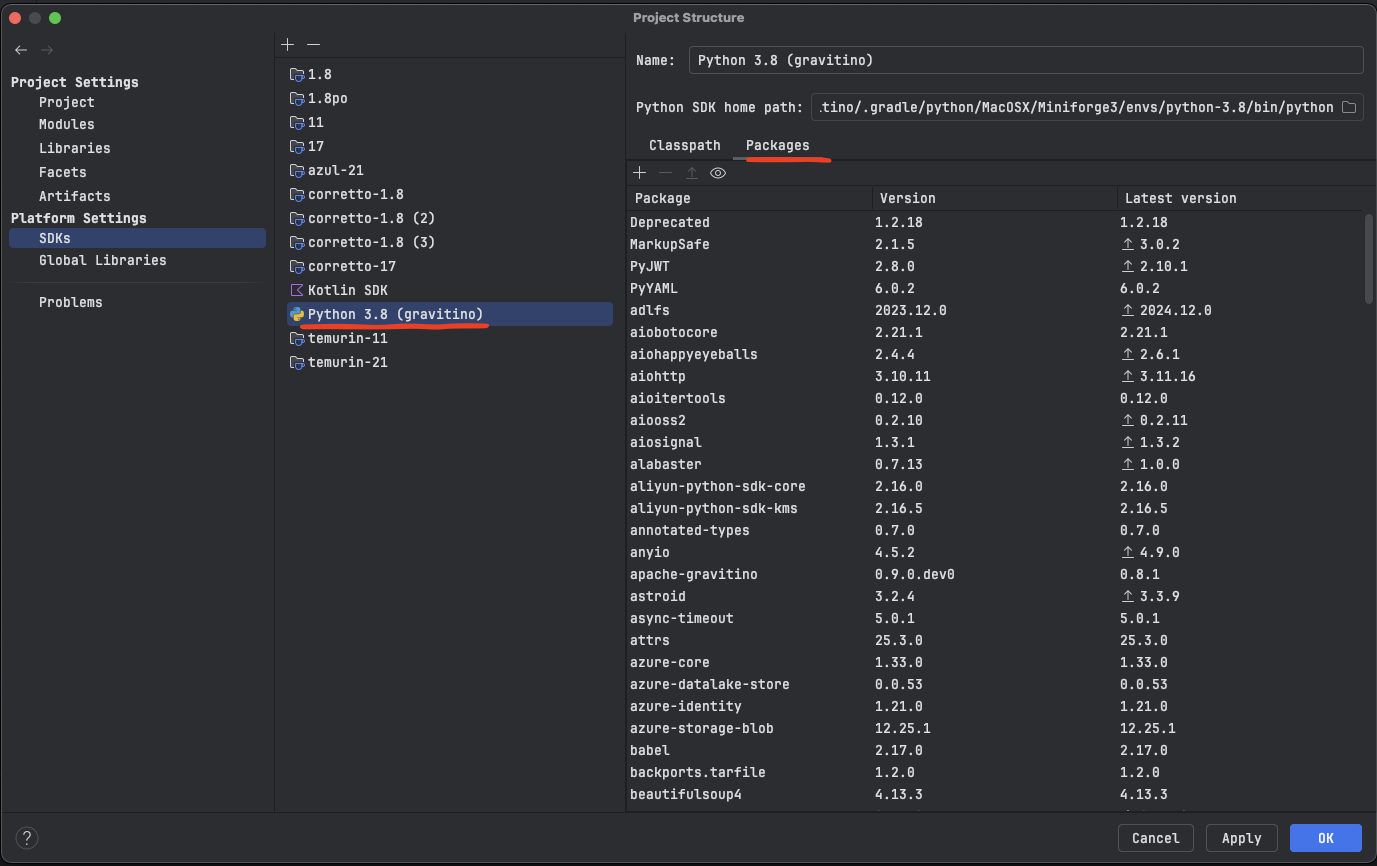1377x866 pixels.
Task: Select Modules in Project Settings sidebar
Action: click(x=67, y=124)
